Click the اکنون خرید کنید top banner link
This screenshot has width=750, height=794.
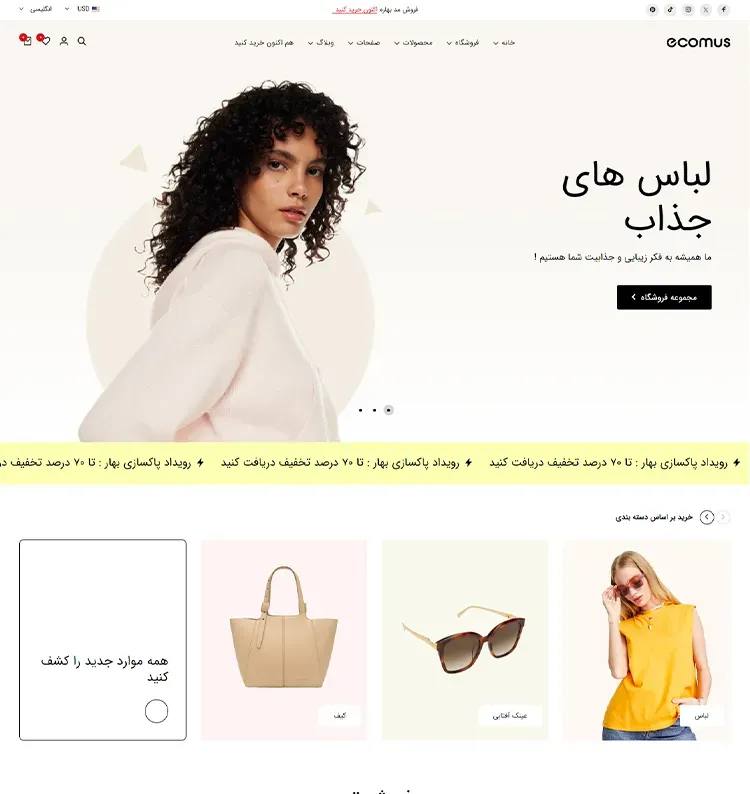(355, 10)
